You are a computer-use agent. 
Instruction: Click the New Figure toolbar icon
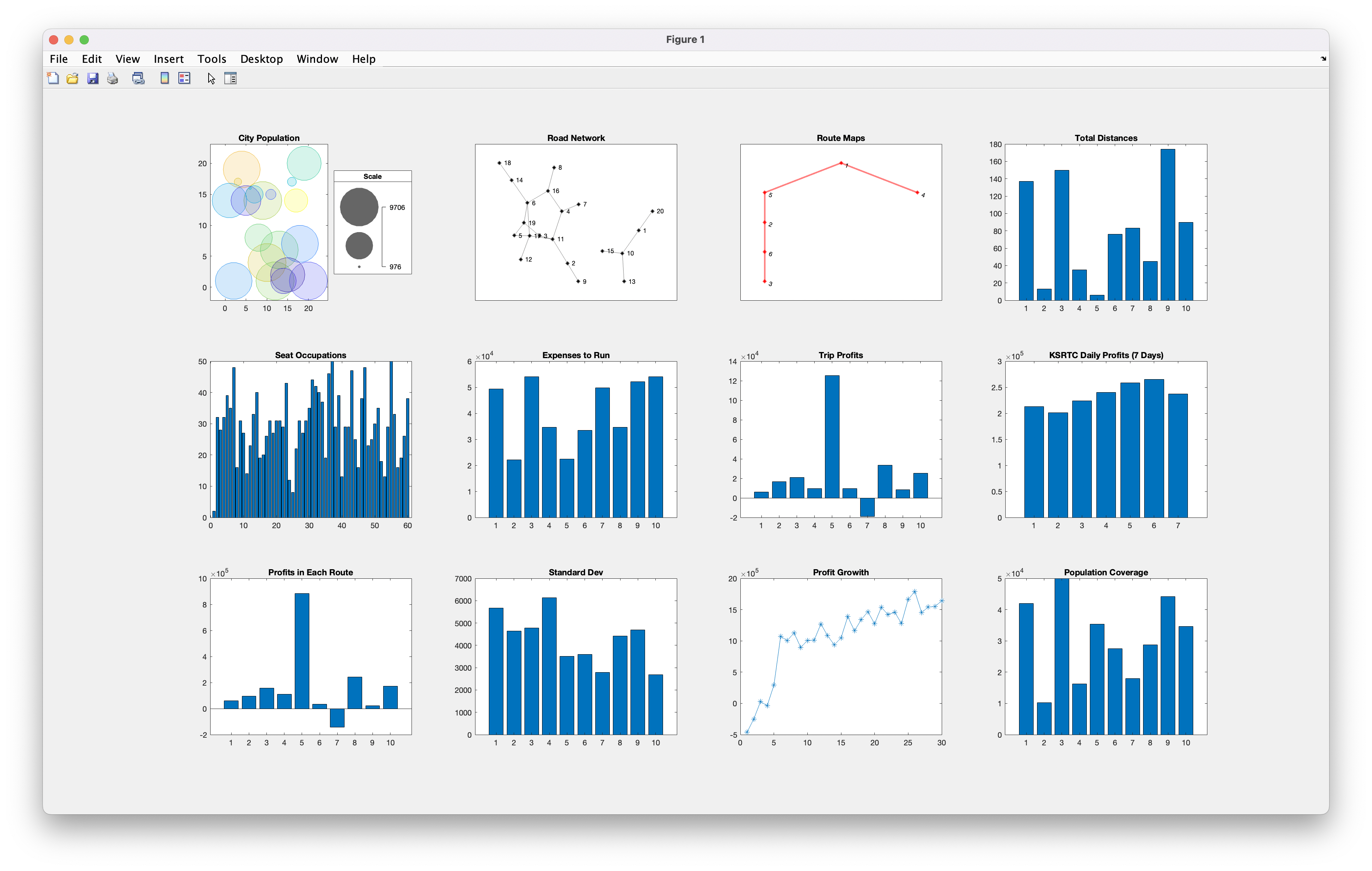coord(53,78)
